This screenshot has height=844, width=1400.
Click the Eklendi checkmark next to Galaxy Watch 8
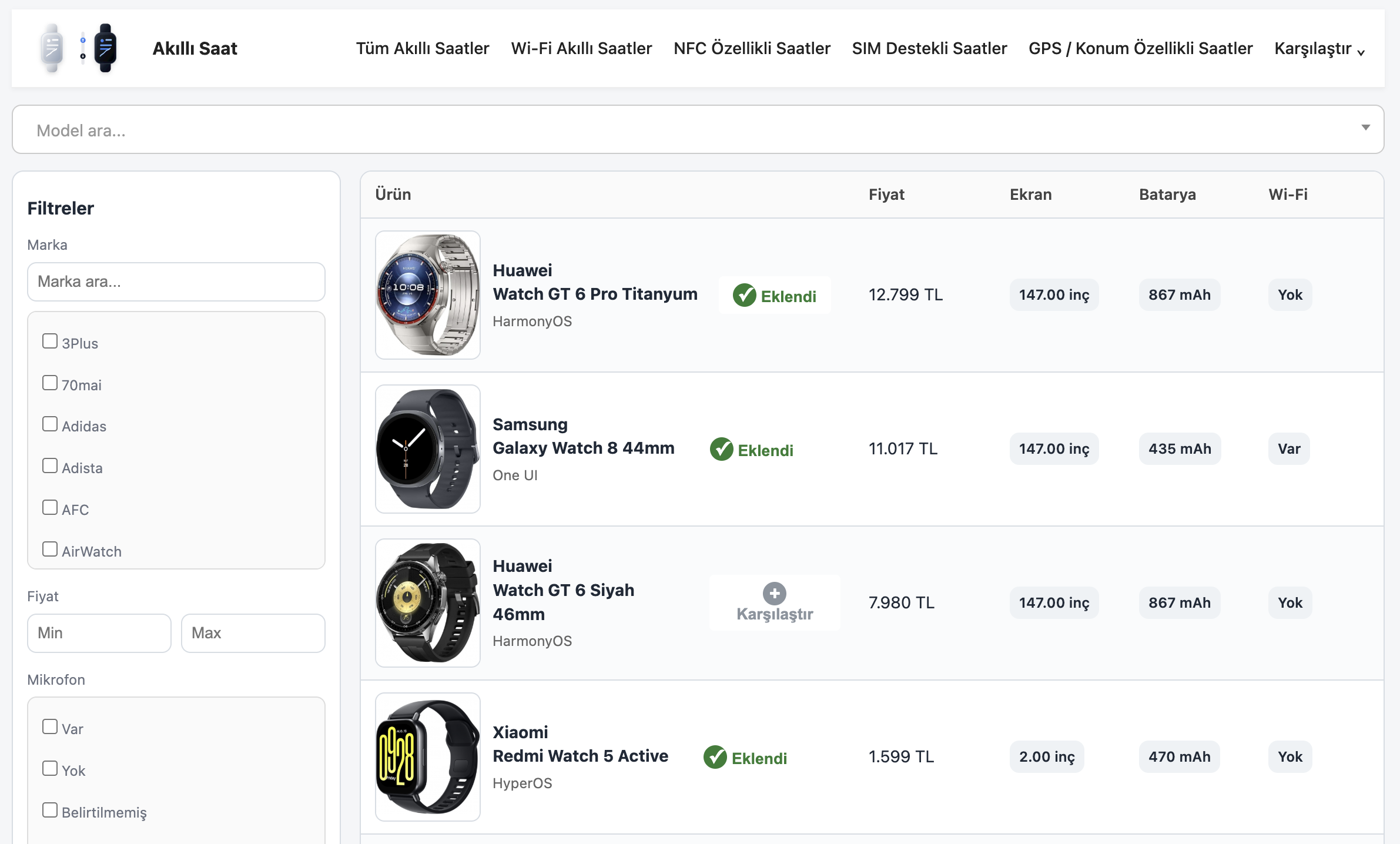722,449
